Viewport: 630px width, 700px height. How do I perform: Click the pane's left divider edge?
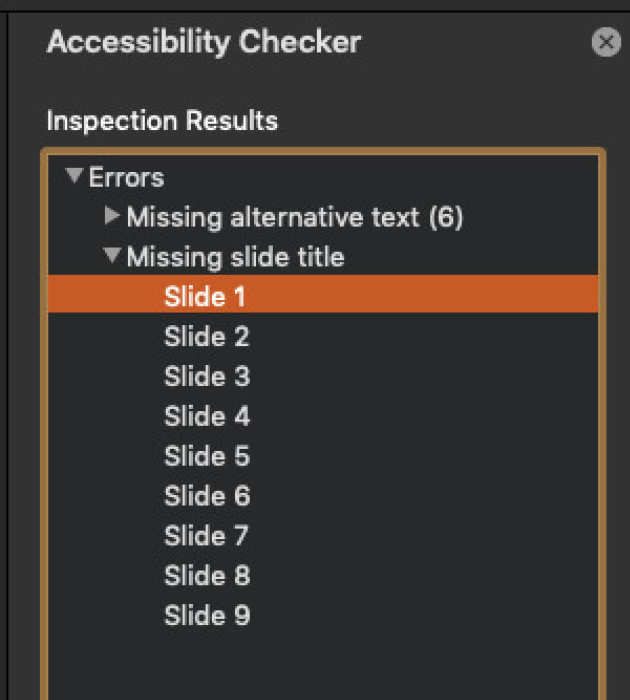coord(8,350)
